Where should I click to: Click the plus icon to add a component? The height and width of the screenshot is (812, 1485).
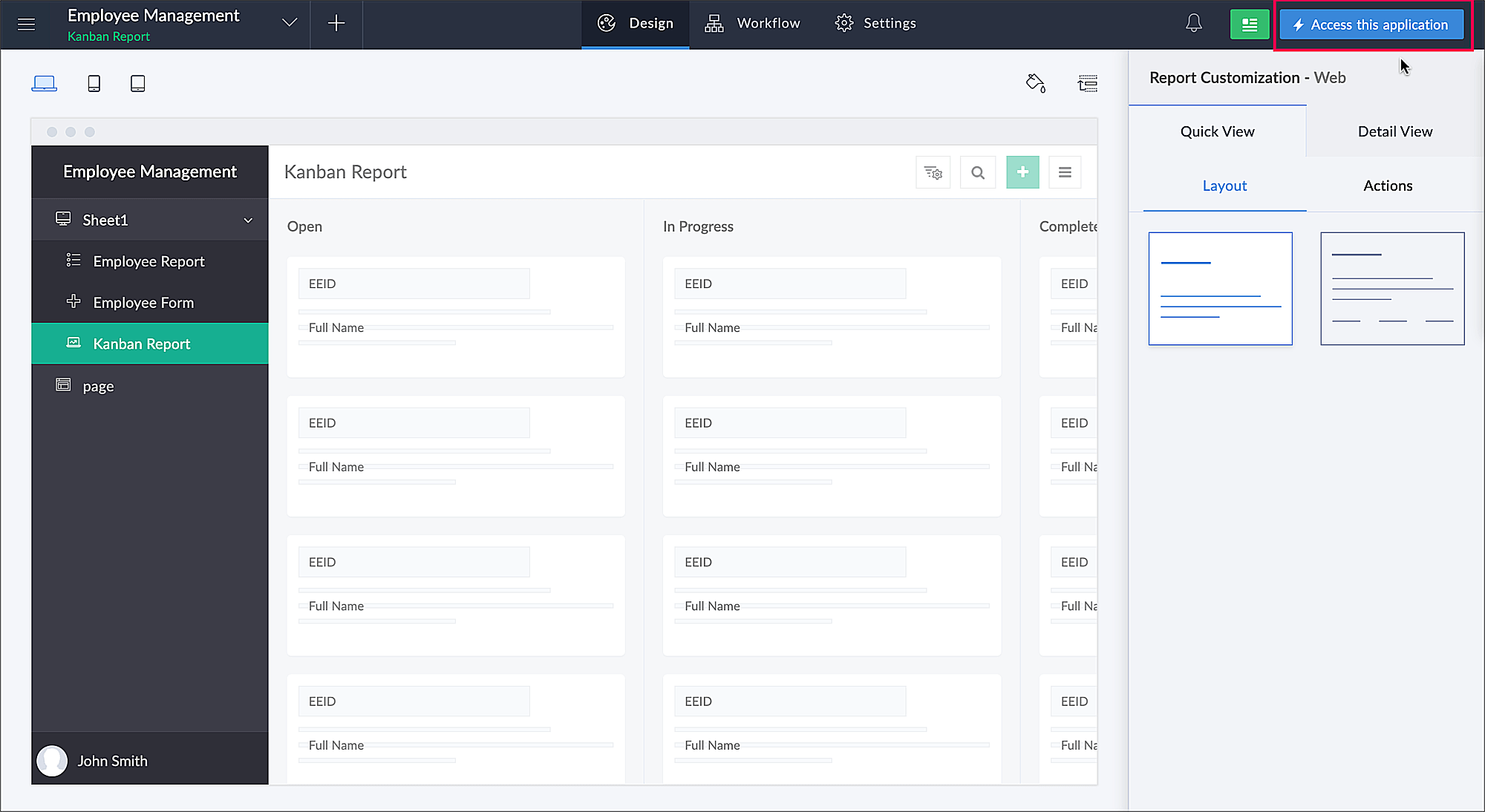pyautogui.click(x=336, y=24)
